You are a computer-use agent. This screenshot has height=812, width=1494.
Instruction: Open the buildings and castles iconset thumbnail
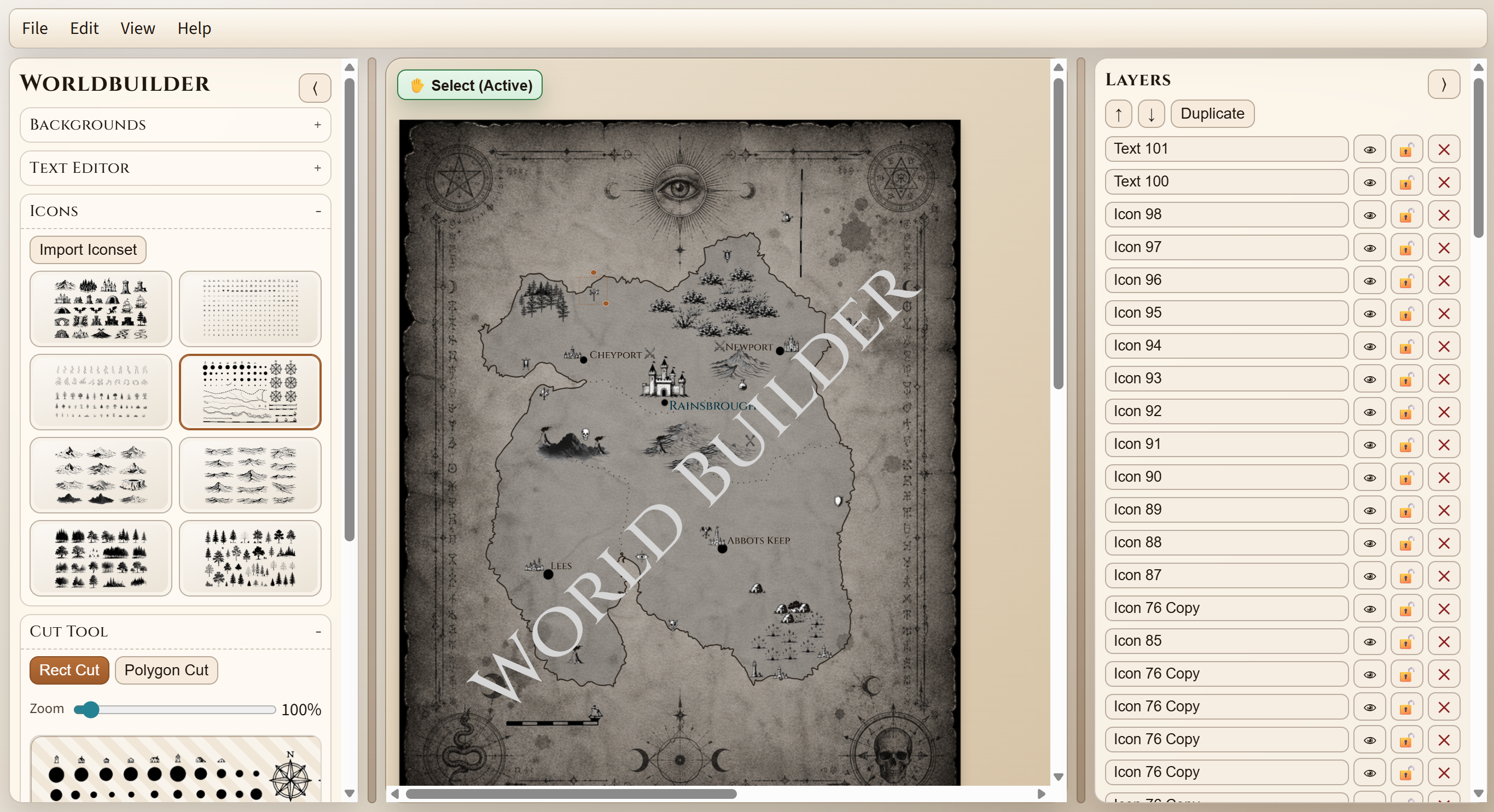pyautogui.click(x=101, y=309)
